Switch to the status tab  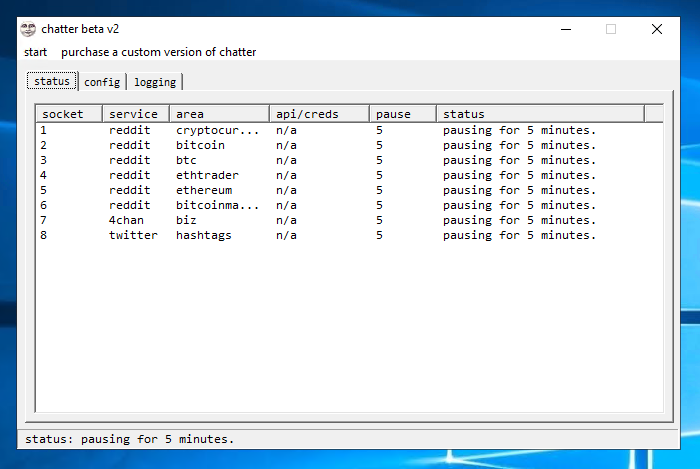pyautogui.click(x=52, y=81)
